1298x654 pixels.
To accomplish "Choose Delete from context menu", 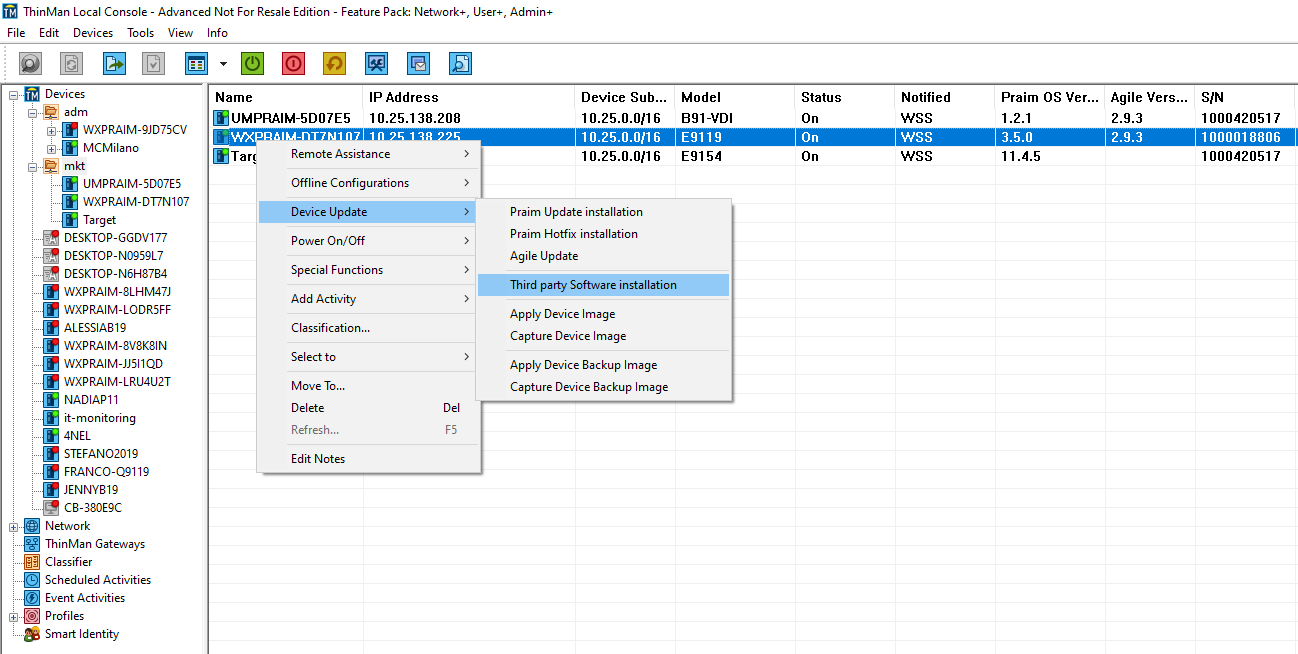I will point(369,408).
